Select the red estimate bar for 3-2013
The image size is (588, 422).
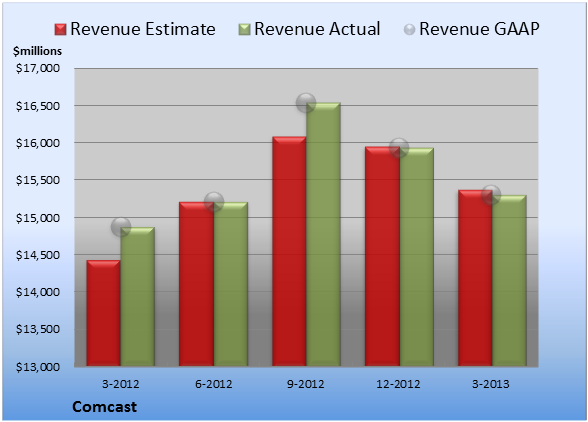point(475,278)
